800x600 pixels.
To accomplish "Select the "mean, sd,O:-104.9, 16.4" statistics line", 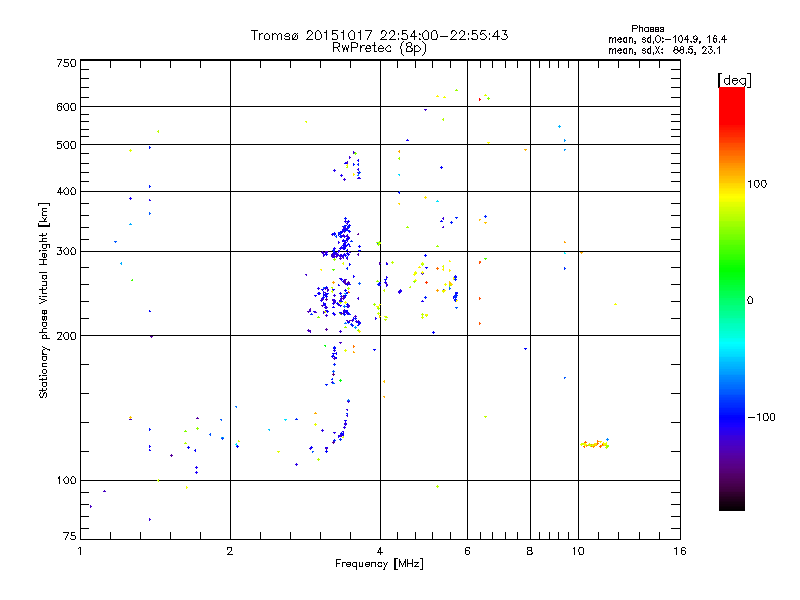I will (x=667, y=39).
